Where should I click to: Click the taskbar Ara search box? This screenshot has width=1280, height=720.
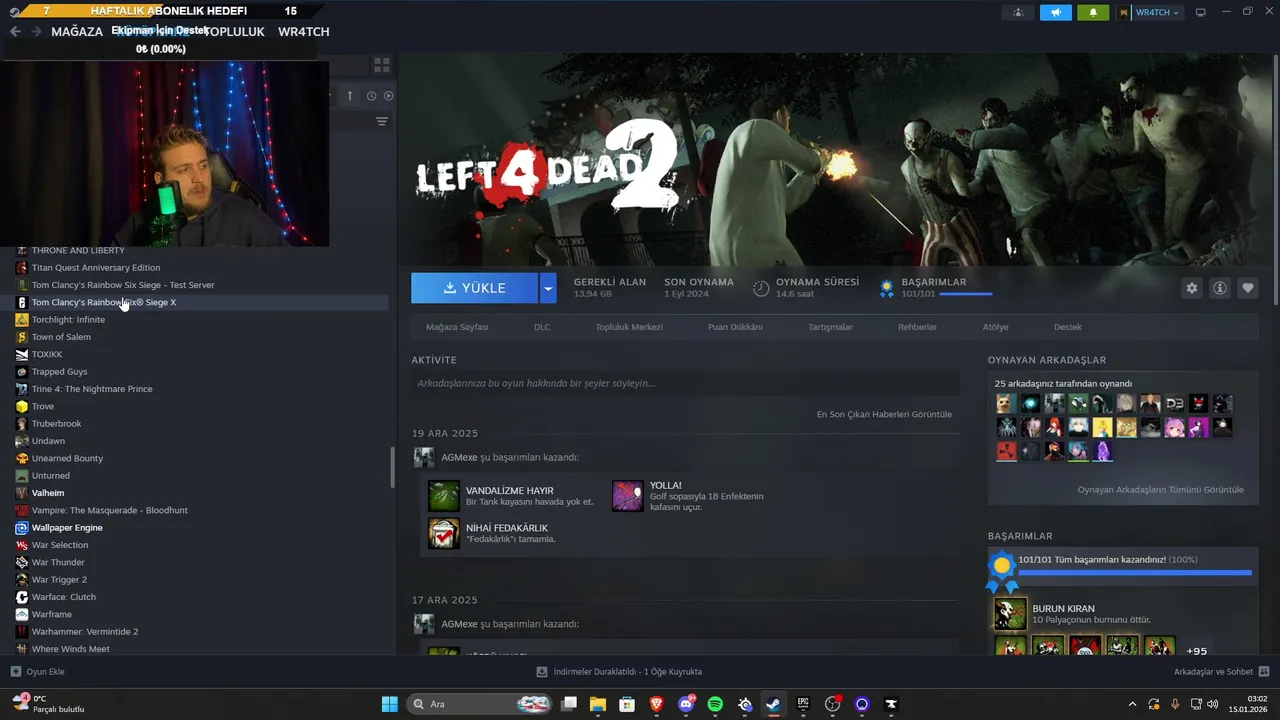tap(481, 704)
